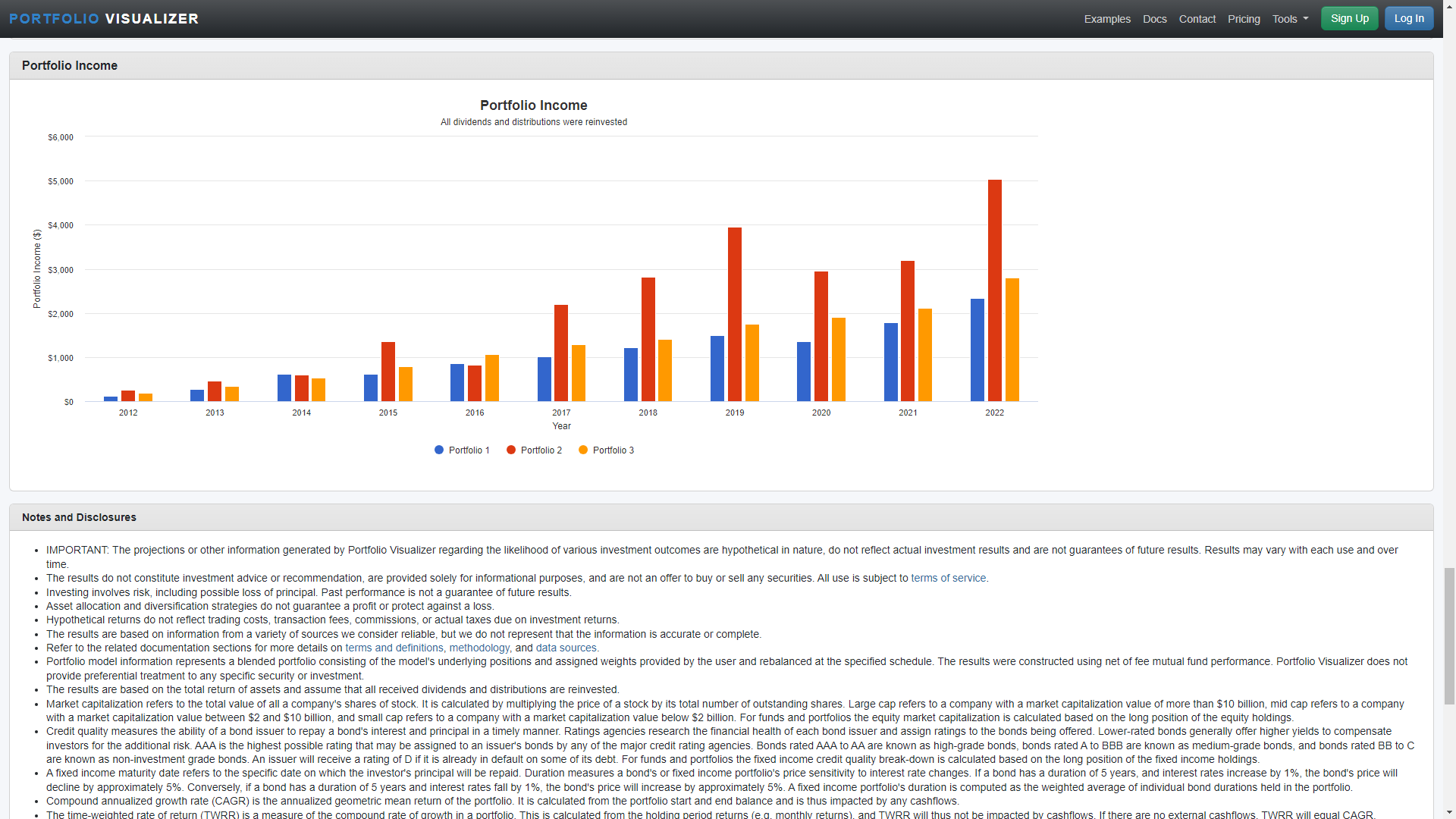
Task: Open the Tools dropdown menu
Action: coord(1290,19)
